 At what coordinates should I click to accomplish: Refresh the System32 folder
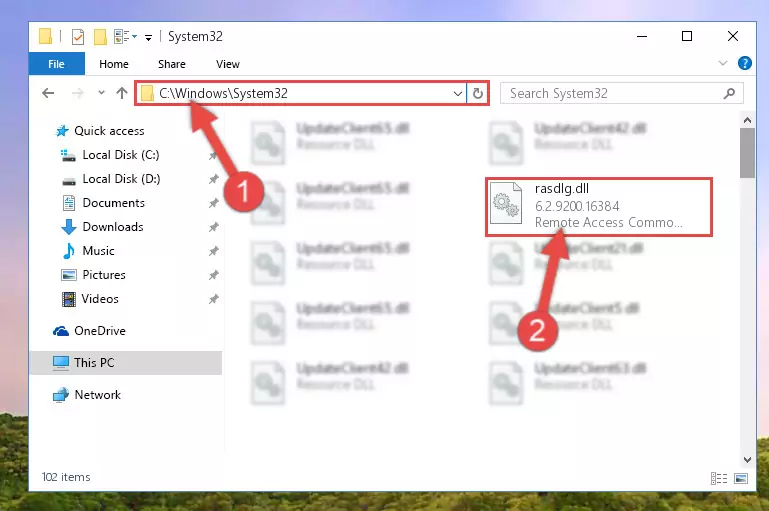(x=478, y=93)
